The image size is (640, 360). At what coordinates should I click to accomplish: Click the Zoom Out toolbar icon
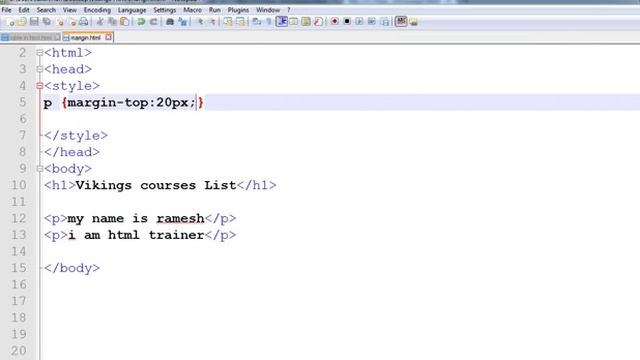point(212,22)
